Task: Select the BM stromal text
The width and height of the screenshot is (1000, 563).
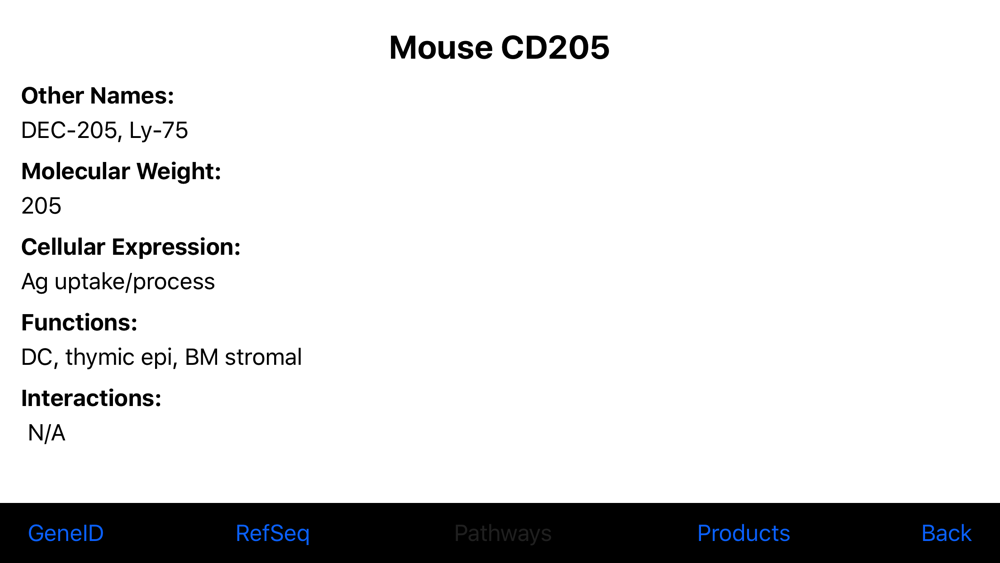Action: pyautogui.click(x=243, y=357)
